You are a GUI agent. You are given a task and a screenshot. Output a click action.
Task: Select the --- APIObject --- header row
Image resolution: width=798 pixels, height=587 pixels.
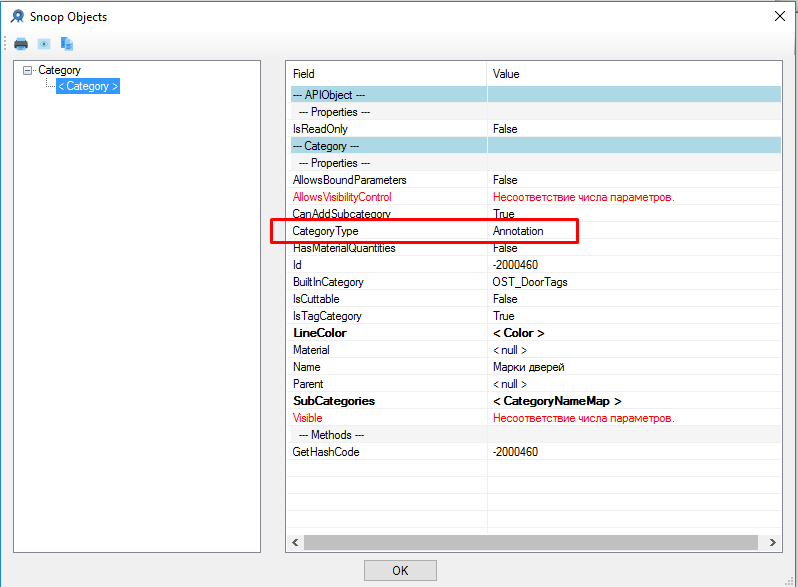pyautogui.click(x=536, y=95)
